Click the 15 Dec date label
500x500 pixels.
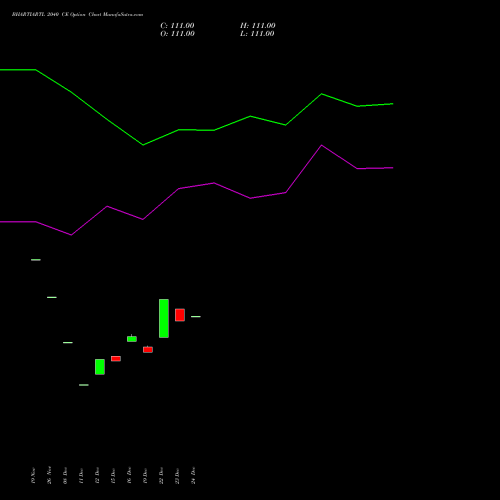click(x=113, y=475)
